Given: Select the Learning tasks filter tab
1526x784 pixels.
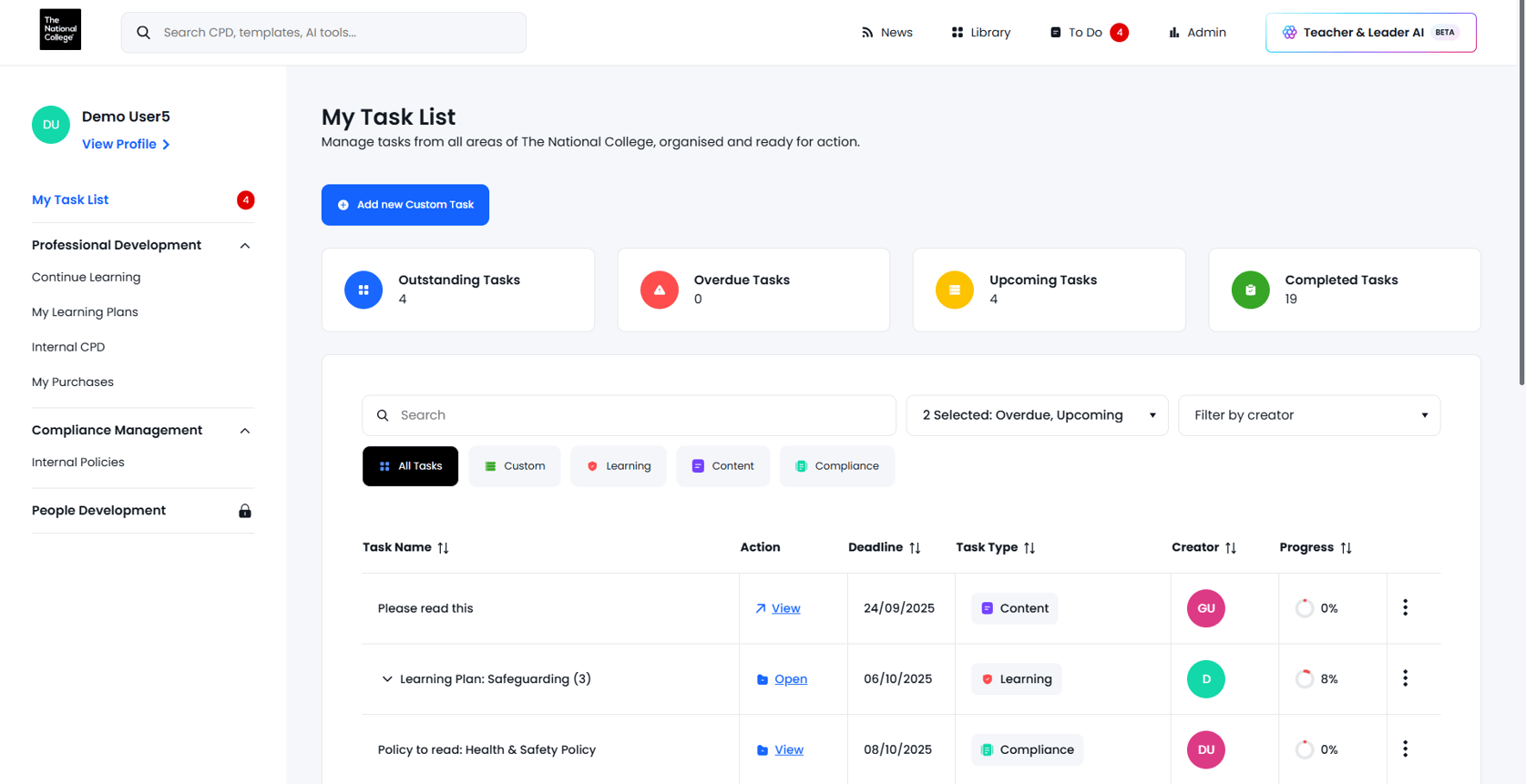Looking at the screenshot, I should 618,466.
